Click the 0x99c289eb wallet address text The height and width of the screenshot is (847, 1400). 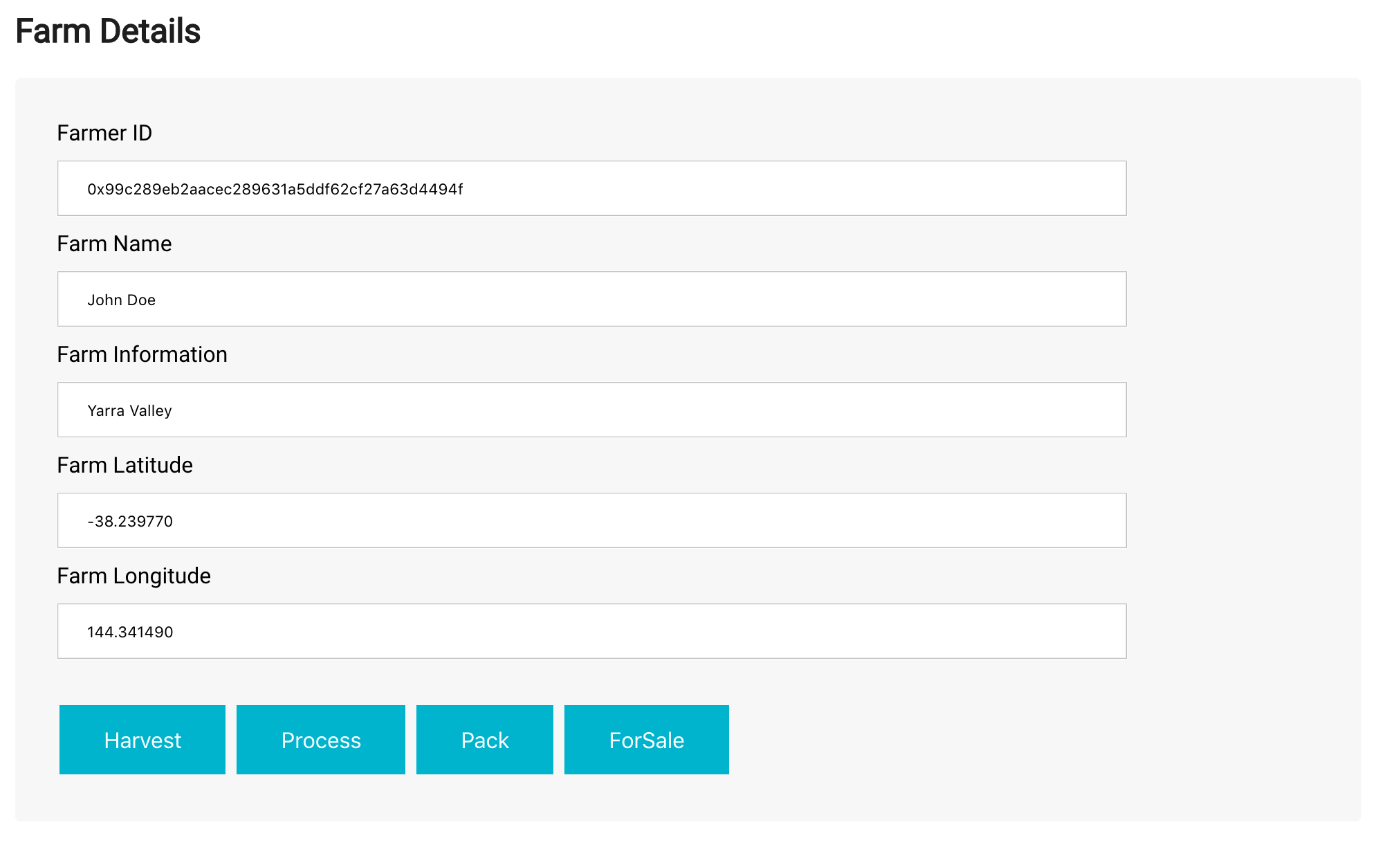pyautogui.click(x=275, y=189)
